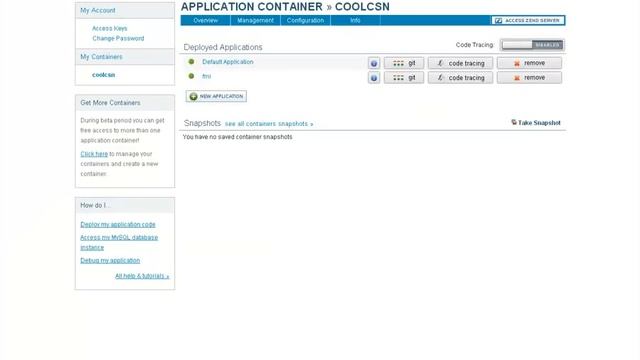Click git button for second deployed application
Viewport: 640px width, 360px height.
[x=404, y=78]
